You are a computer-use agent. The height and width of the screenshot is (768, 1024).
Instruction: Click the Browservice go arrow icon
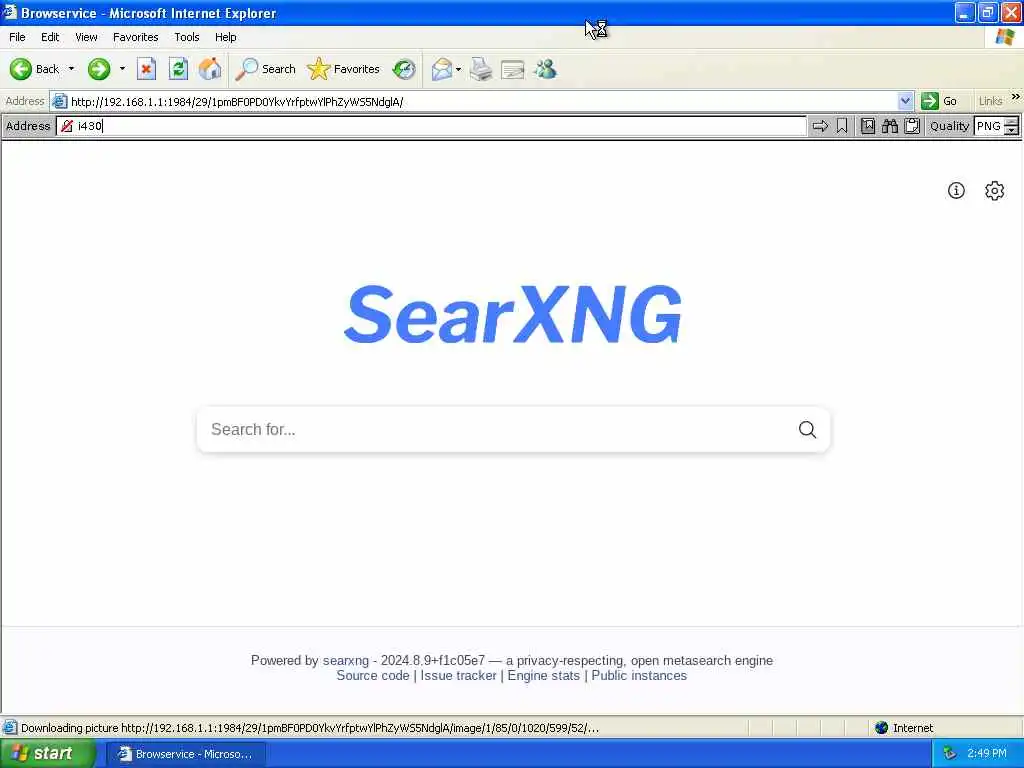coord(820,126)
